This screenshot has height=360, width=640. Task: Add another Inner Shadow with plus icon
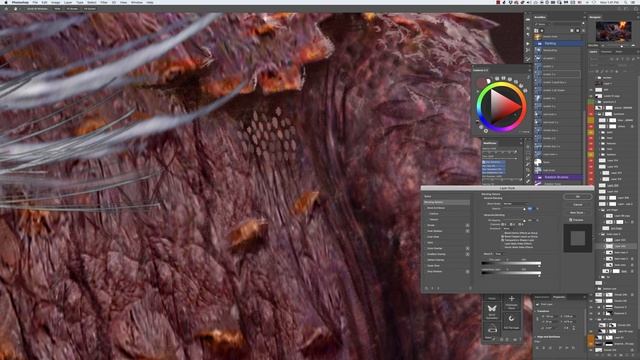coord(467,231)
